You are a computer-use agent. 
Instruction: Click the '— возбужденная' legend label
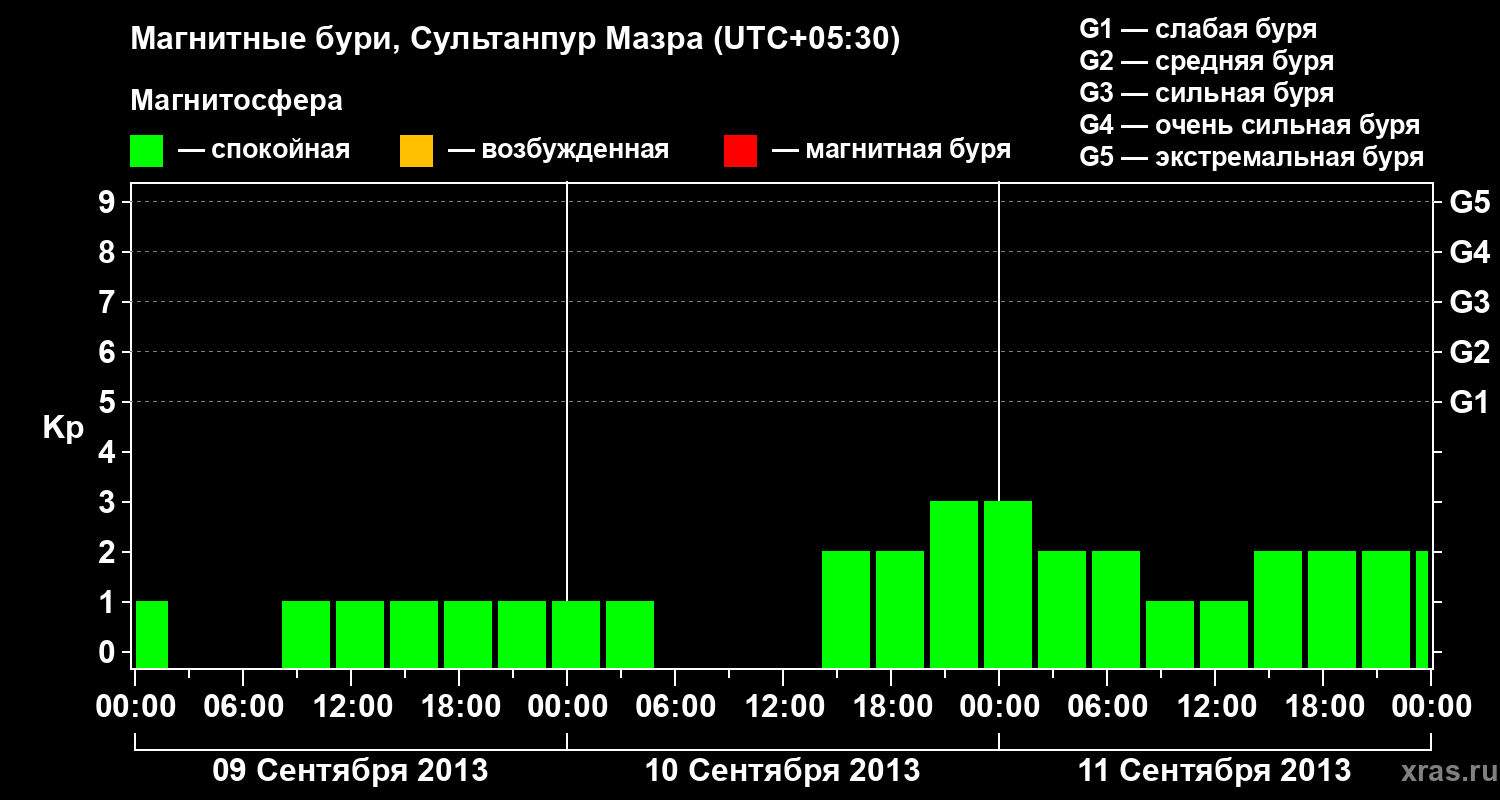click(x=558, y=151)
